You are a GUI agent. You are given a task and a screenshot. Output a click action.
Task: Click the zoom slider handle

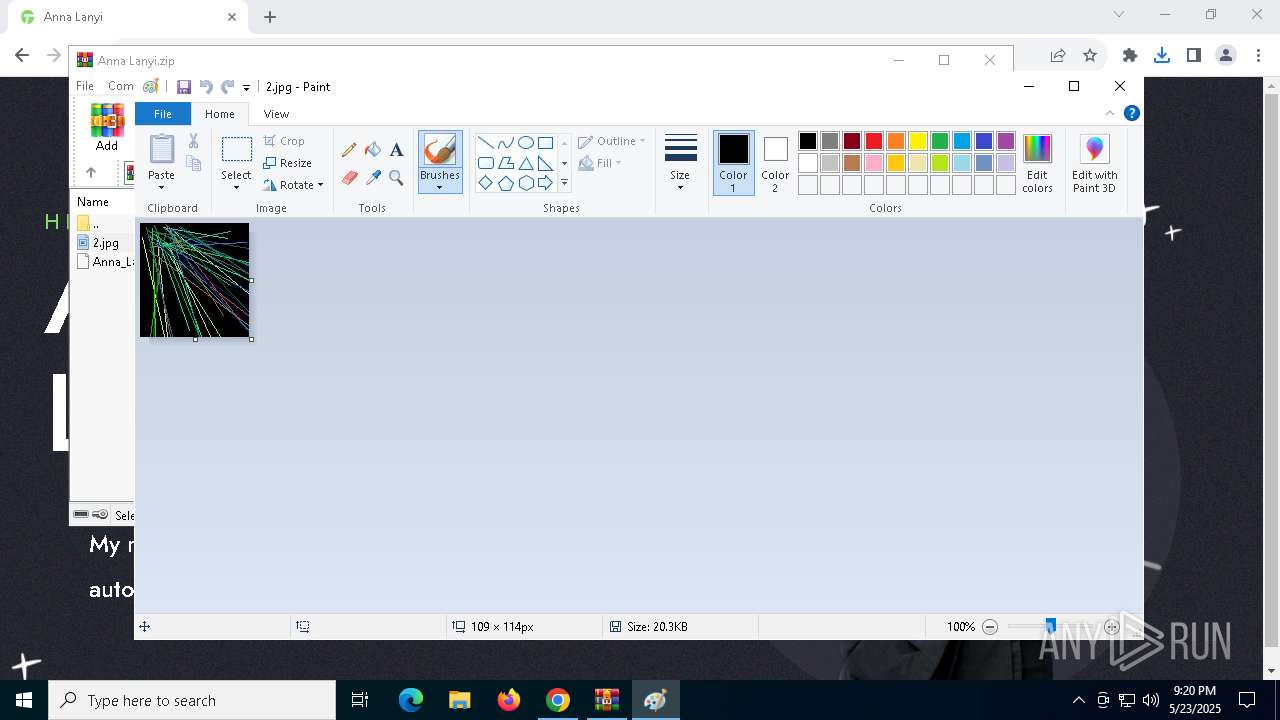pos(1050,627)
